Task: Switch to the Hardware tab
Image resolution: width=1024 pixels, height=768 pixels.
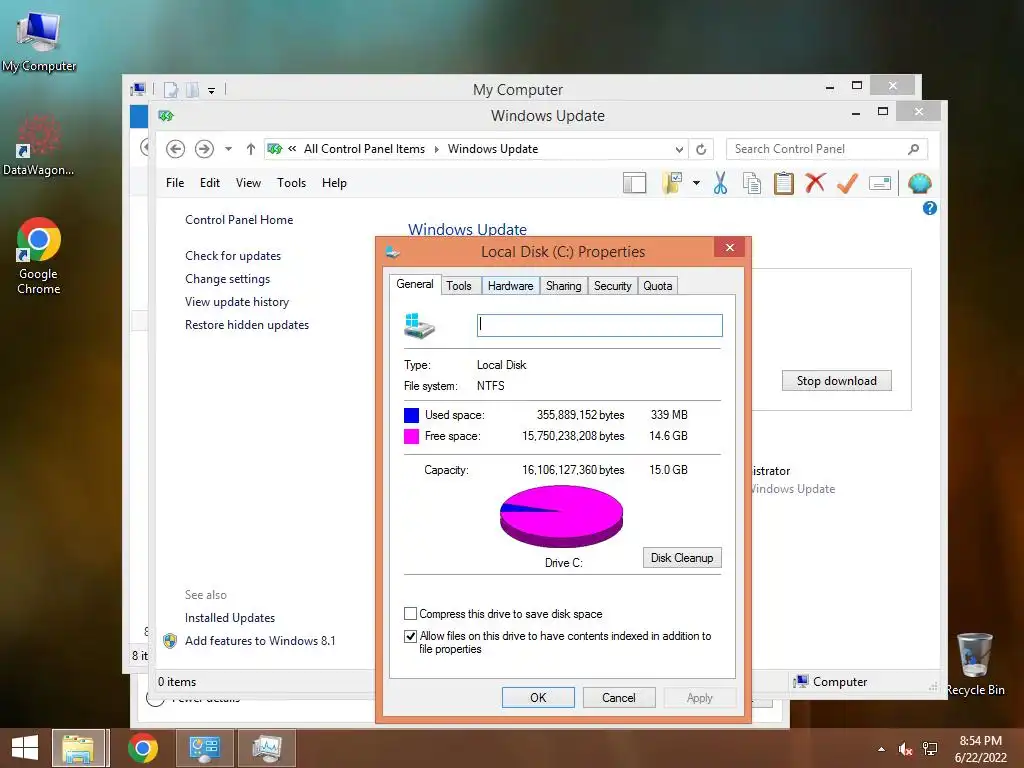Action: coord(510,285)
